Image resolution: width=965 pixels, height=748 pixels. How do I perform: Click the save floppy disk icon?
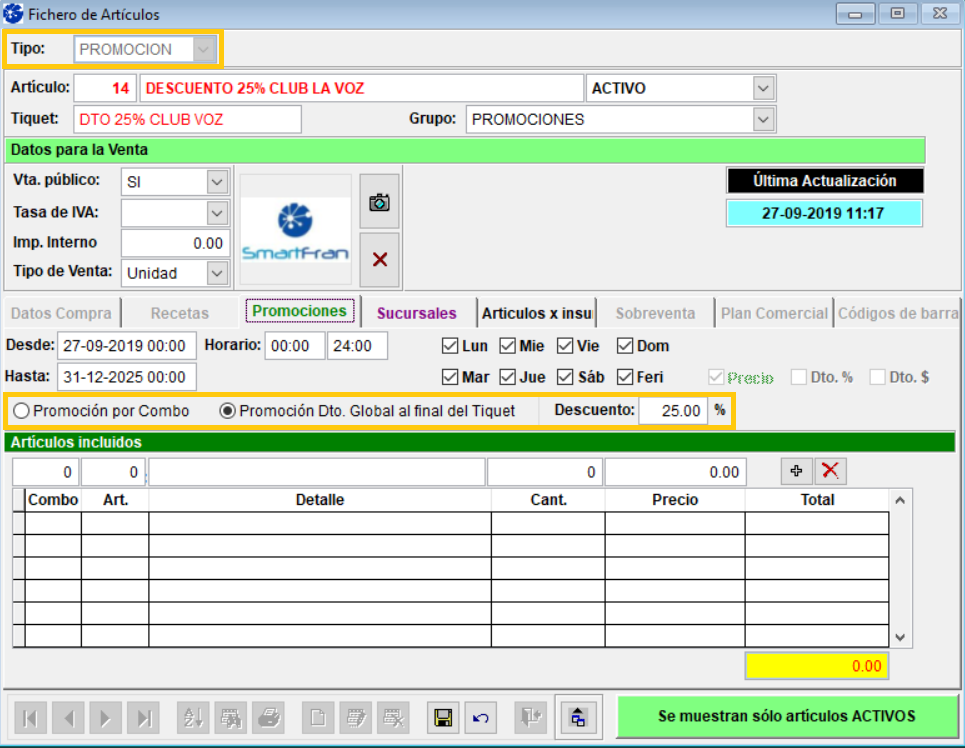(x=442, y=716)
